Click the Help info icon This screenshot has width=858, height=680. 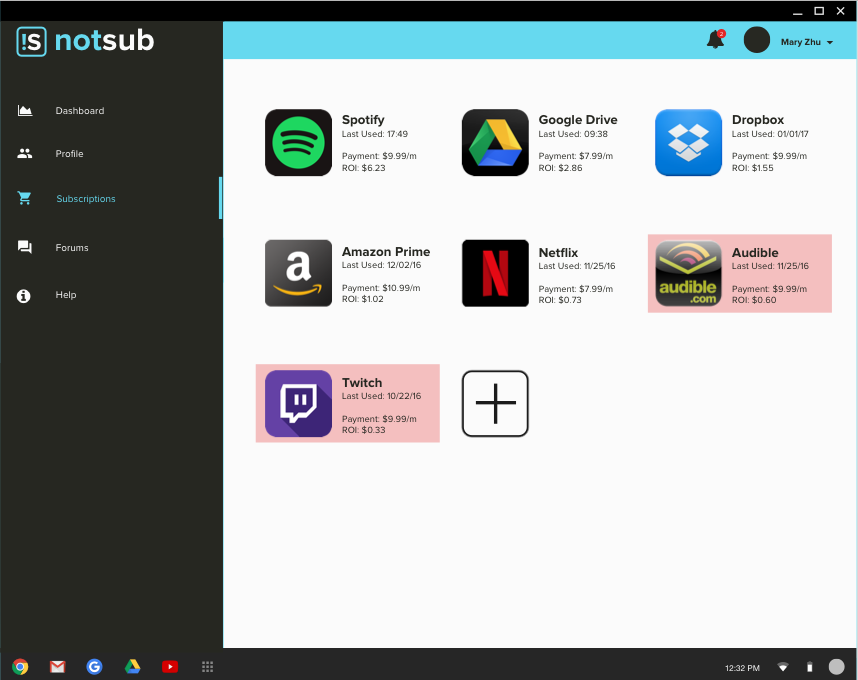[x=24, y=296]
